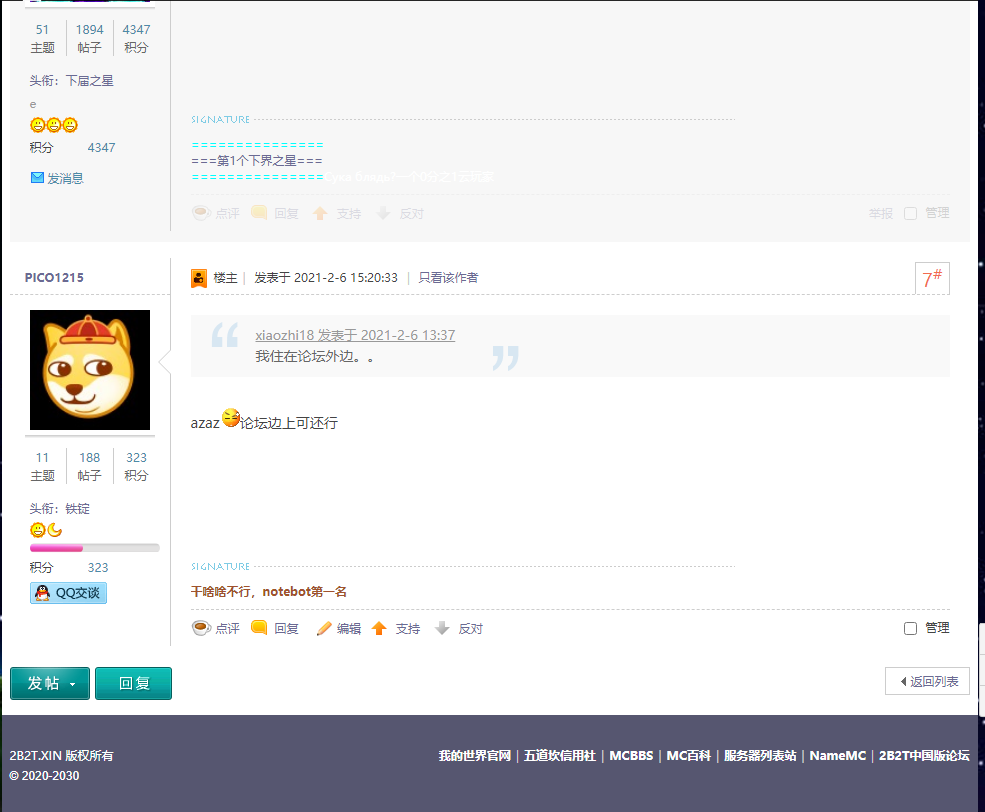This screenshot has width=985, height=812.
Task: Open the 发帖 dropdown button
Action: [50, 683]
